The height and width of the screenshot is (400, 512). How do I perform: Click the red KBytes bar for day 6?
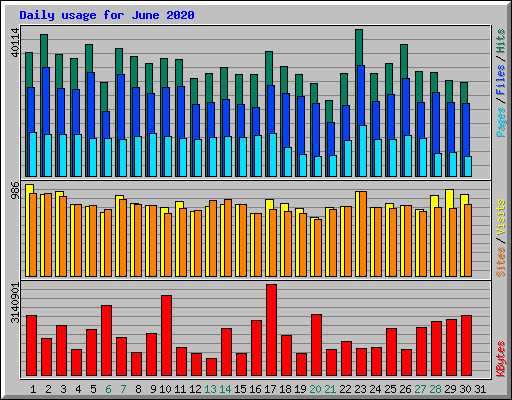click(x=106, y=340)
